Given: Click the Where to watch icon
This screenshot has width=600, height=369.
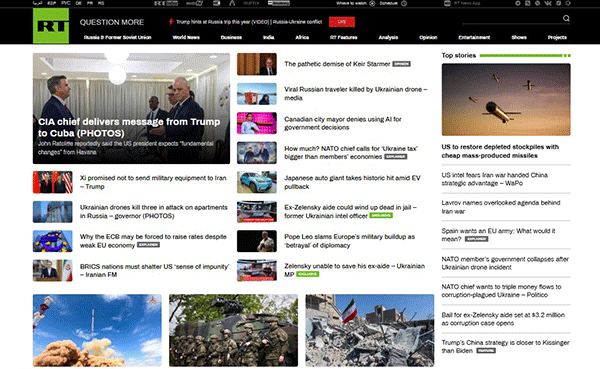Looking at the screenshot, I should 372,3.
